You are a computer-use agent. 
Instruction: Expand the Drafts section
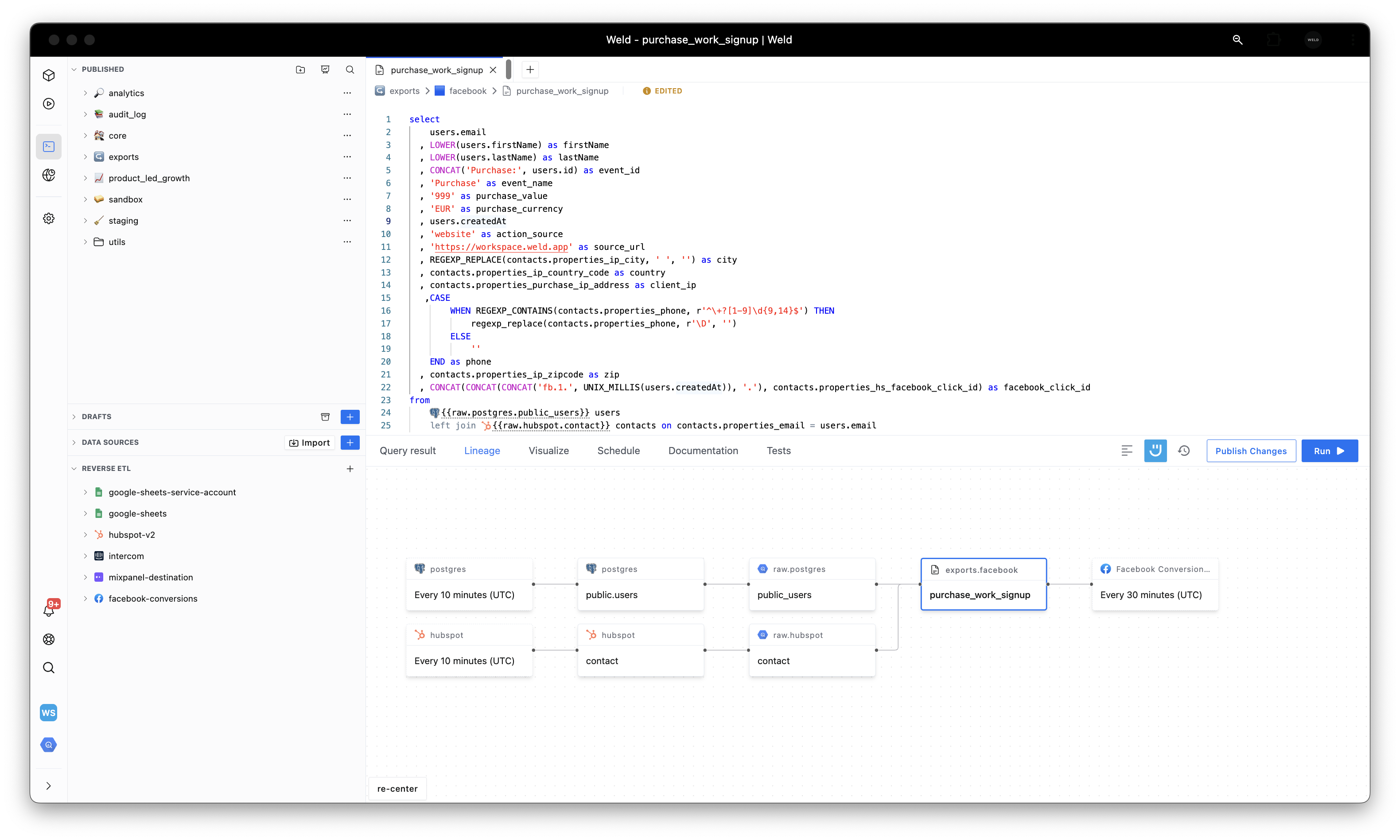[74, 416]
